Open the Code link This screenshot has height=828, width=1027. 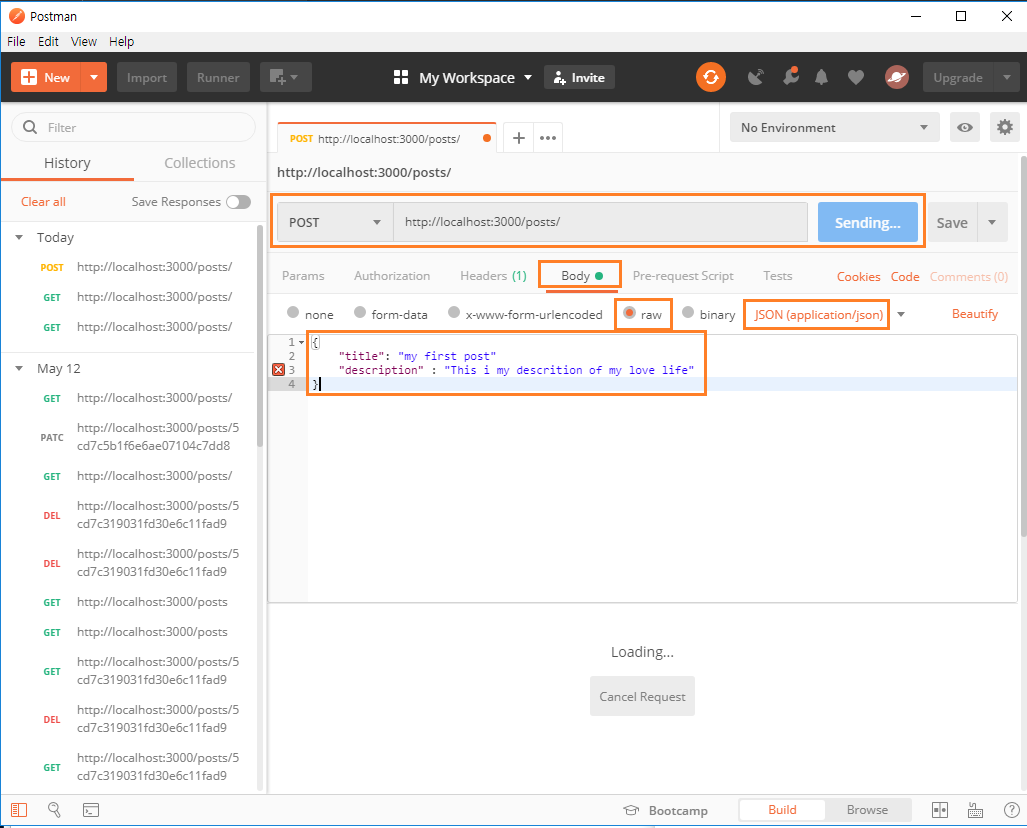905,276
